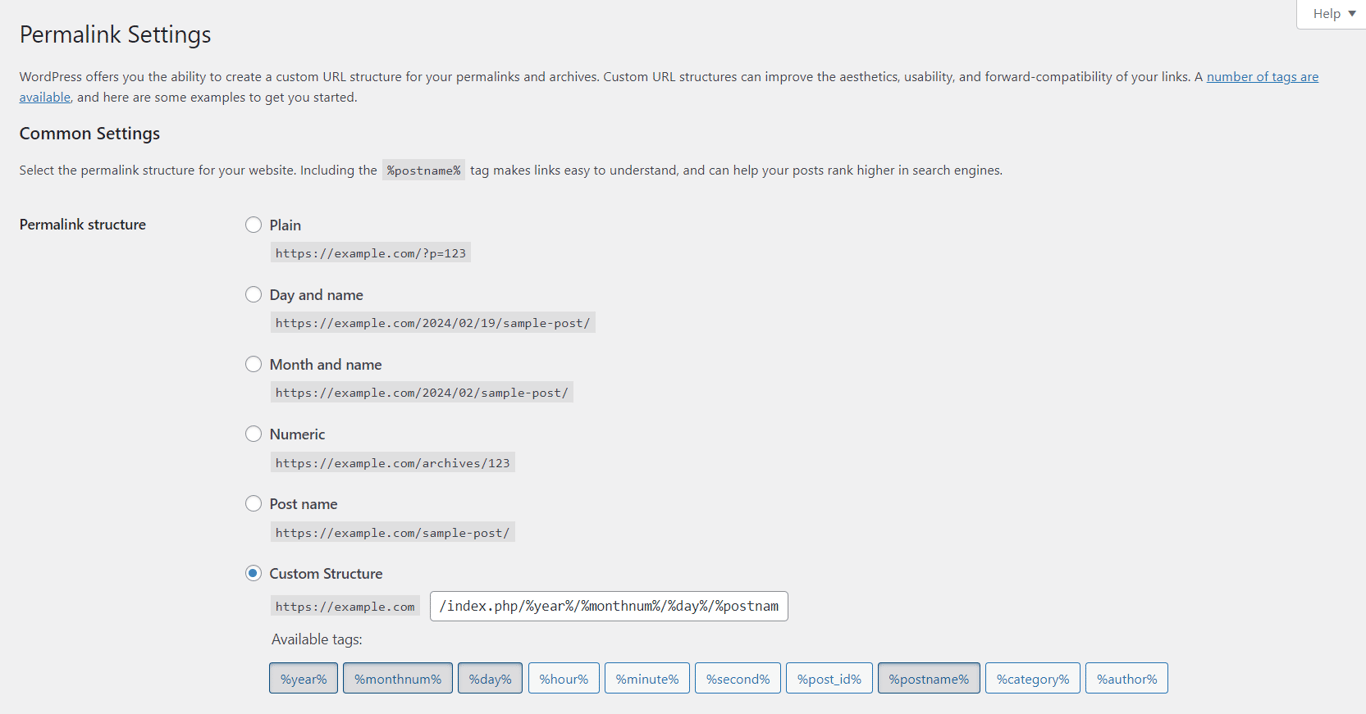The width and height of the screenshot is (1366, 714).
Task: Insert the %hour% tag
Action: (x=563, y=677)
